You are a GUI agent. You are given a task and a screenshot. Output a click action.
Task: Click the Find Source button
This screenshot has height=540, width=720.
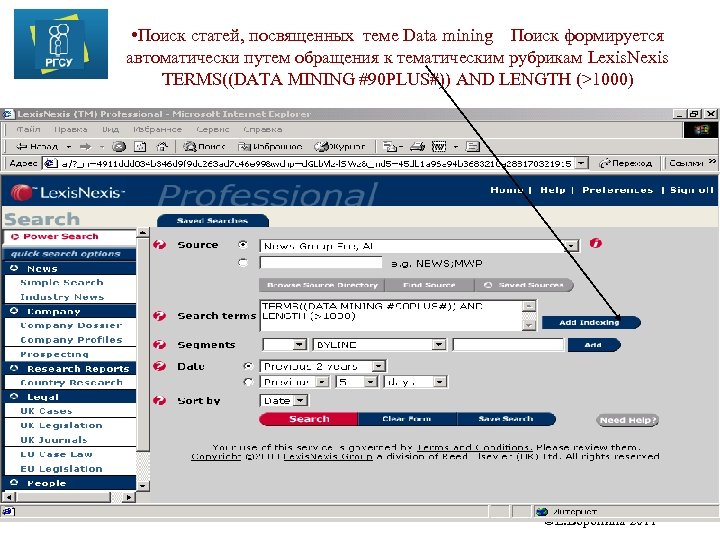coord(429,285)
